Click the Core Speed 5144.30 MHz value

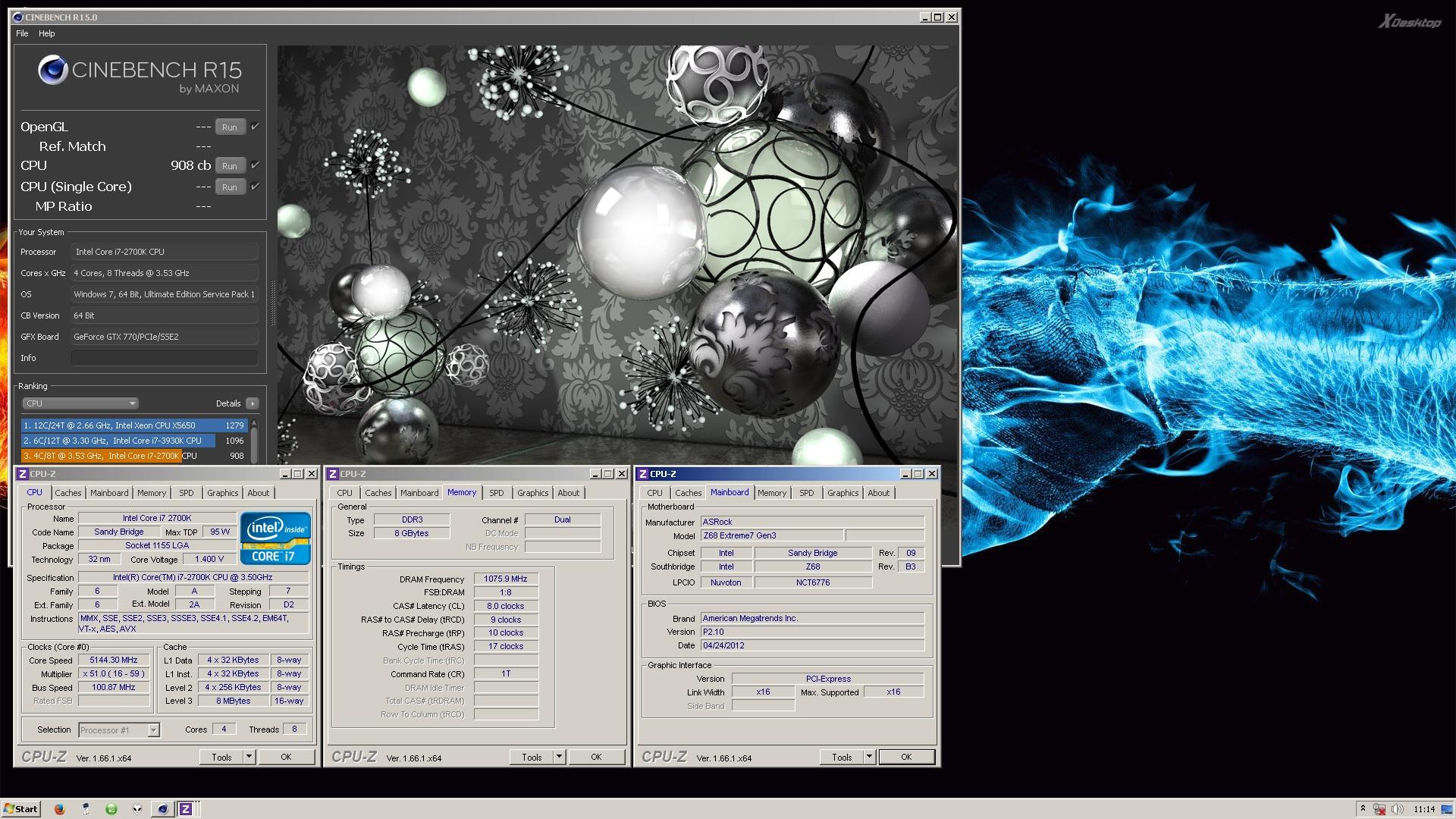coord(114,661)
